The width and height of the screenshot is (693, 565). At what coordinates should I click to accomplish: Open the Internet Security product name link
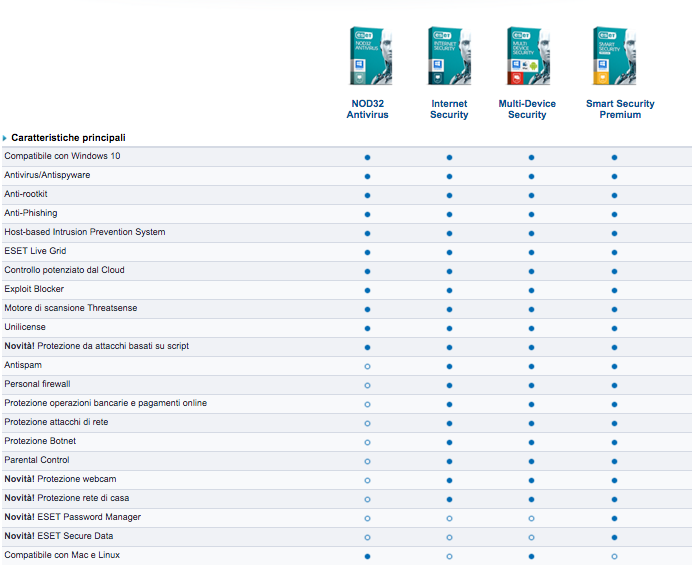[449, 109]
